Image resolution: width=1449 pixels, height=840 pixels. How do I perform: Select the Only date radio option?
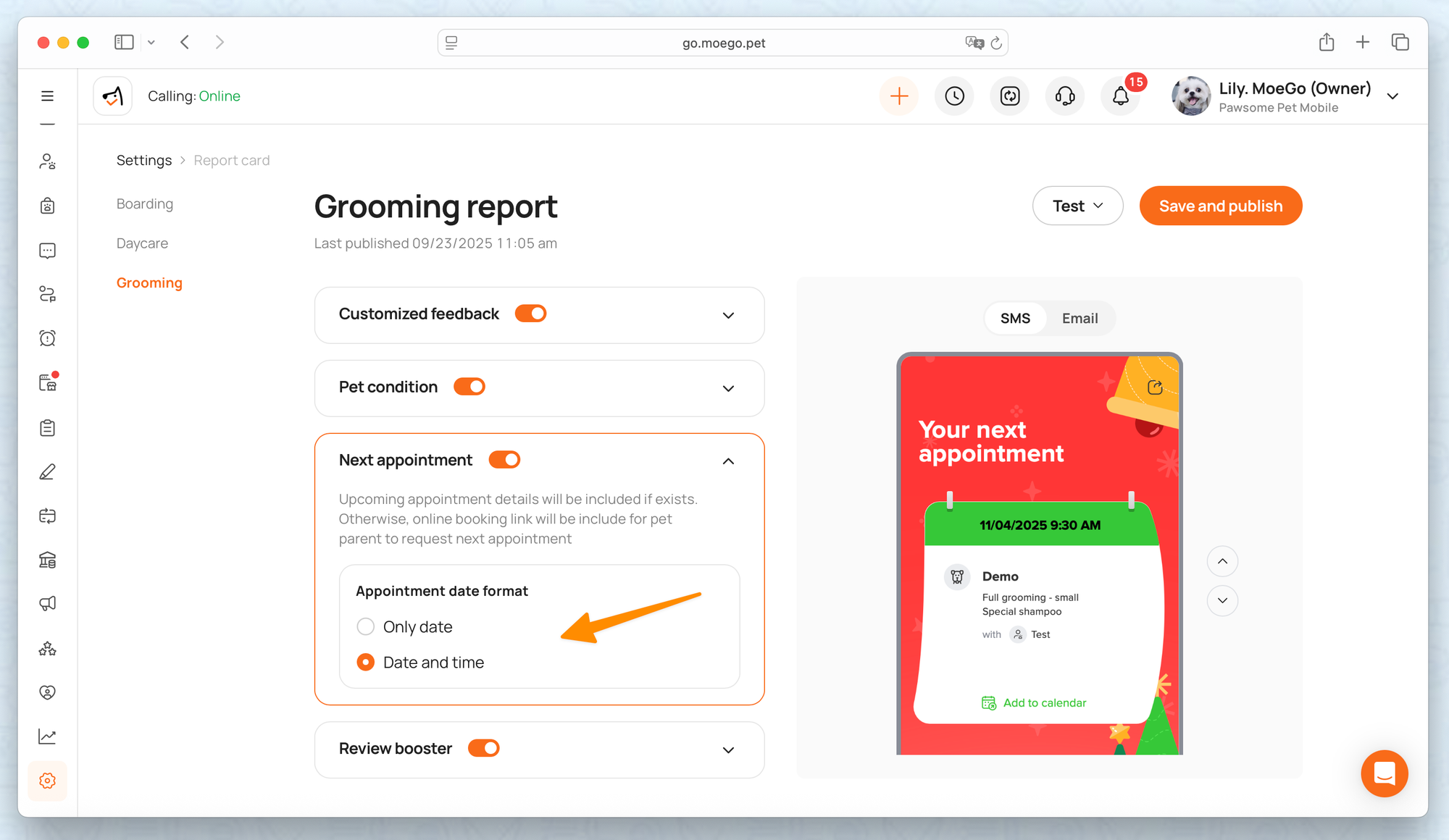tap(366, 626)
